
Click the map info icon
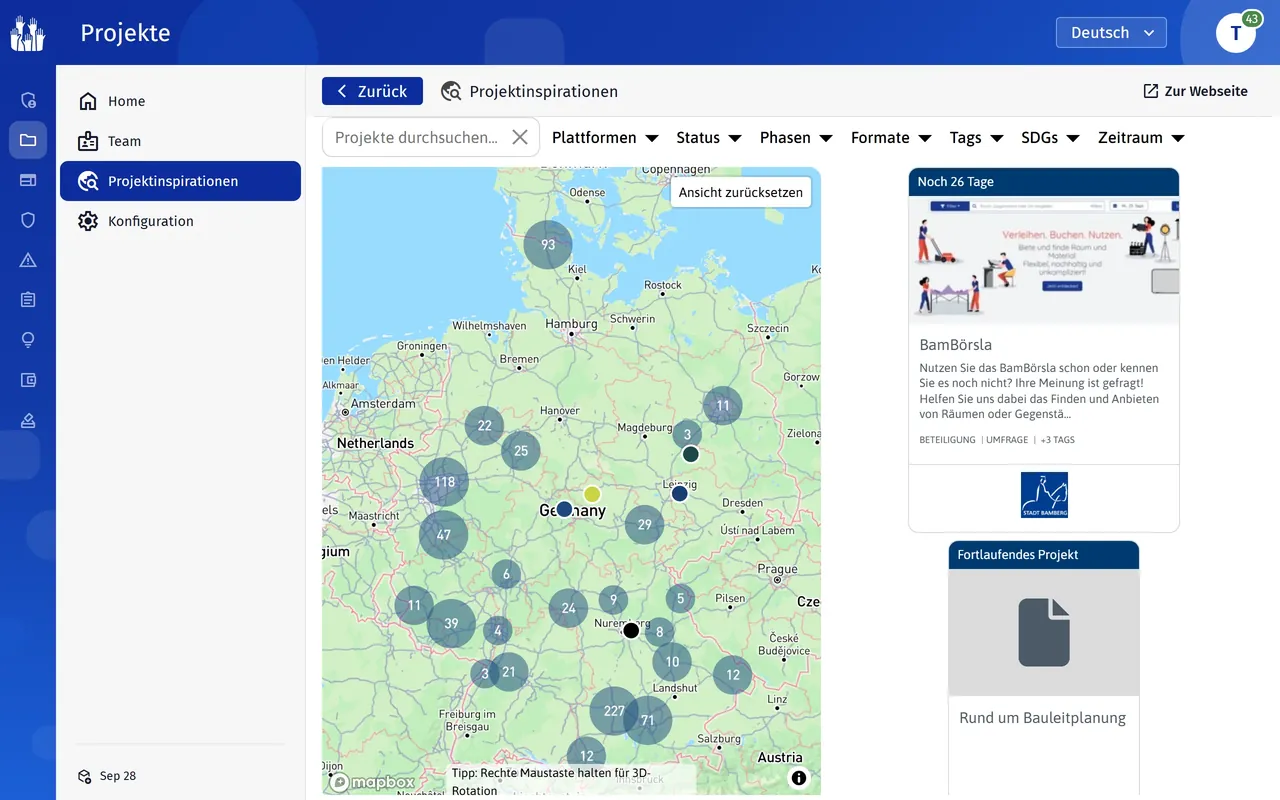(x=798, y=778)
